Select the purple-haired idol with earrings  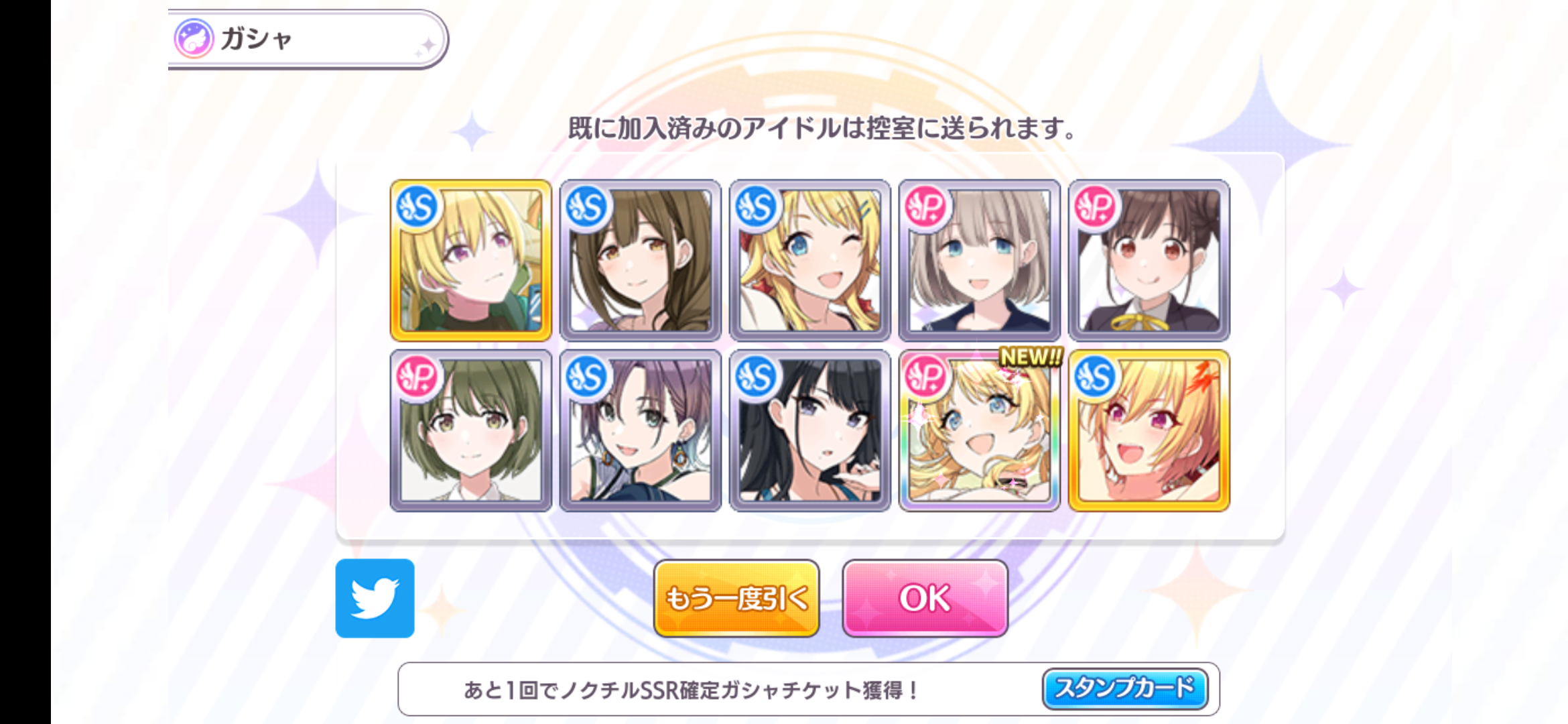[640, 430]
